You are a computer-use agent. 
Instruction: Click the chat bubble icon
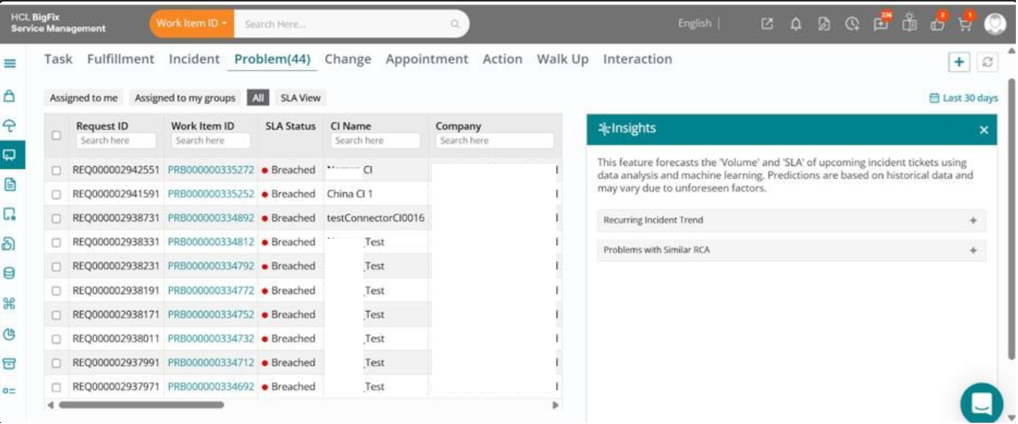pyautogui.click(x=982, y=403)
